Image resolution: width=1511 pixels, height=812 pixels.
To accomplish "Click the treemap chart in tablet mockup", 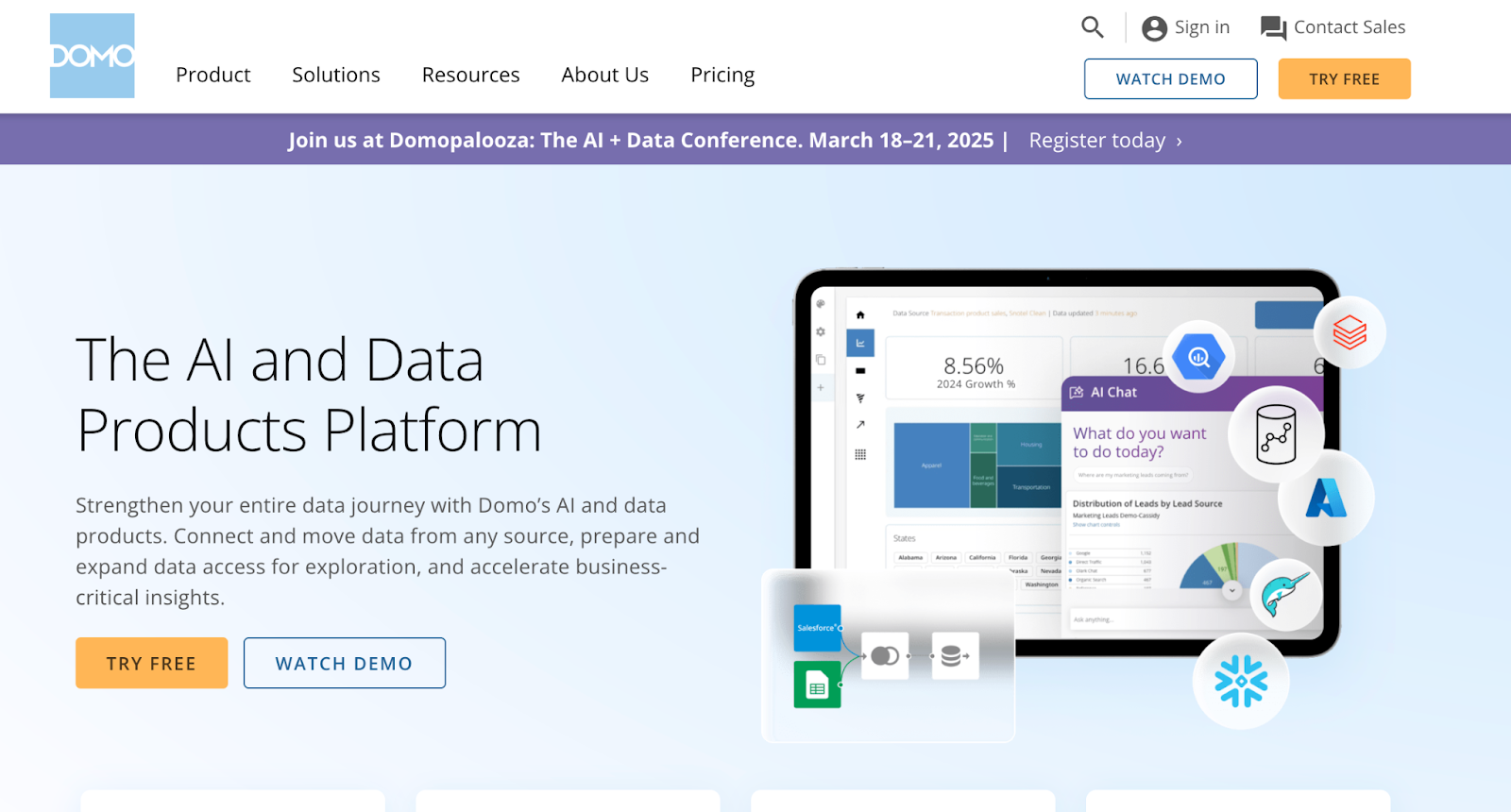I will coord(977,465).
